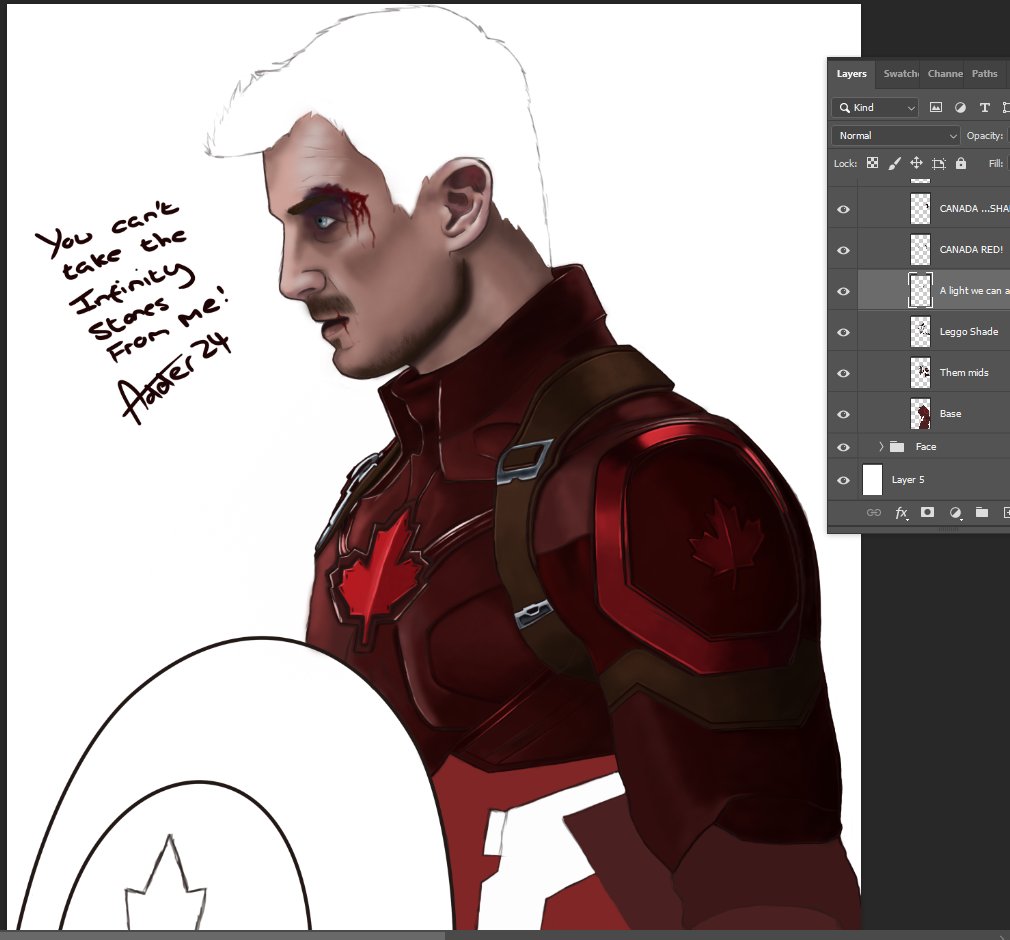Screen dimensions: 1010x940
Task: Select the Leggo Shade layer thumbnail
Action: point(920,332)
